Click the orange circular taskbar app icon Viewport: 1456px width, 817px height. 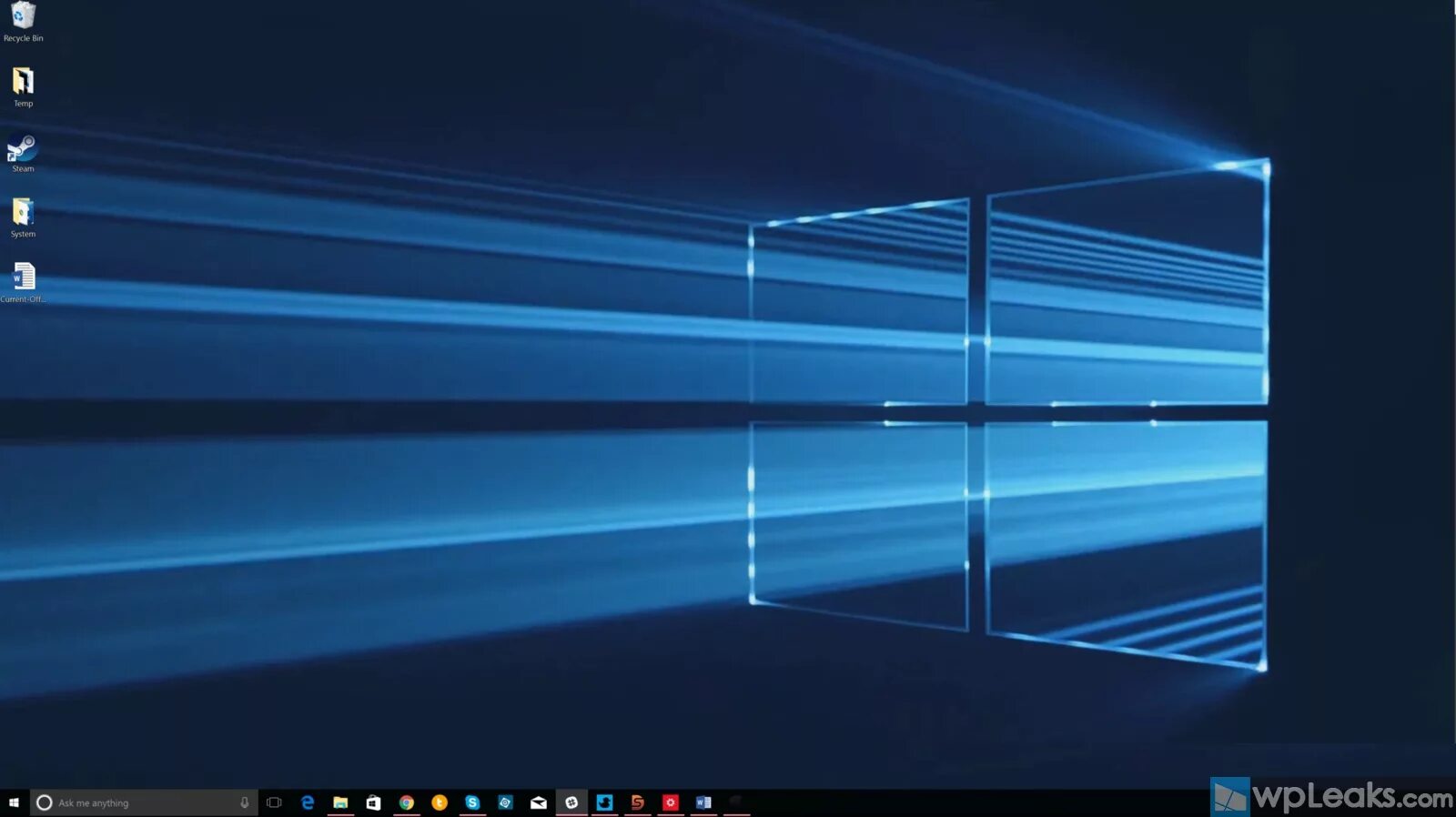point(440,802)
